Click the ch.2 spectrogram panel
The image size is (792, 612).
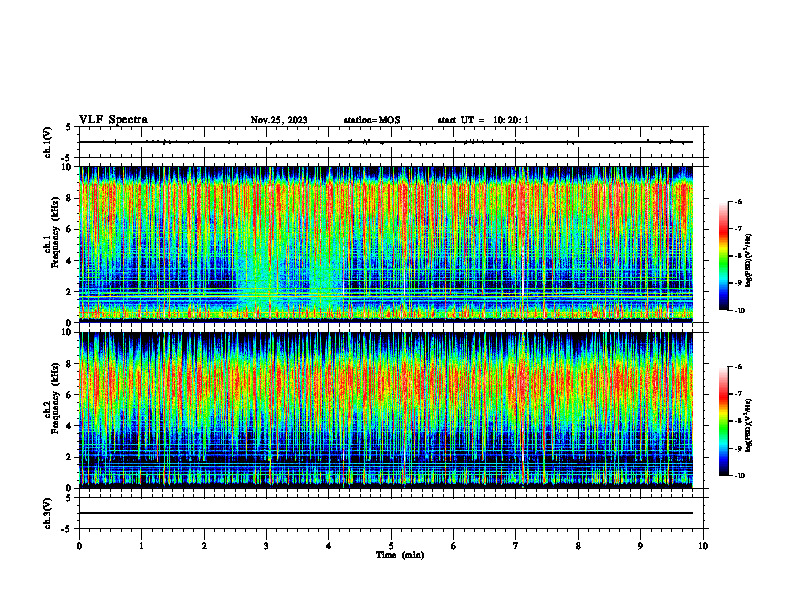tap(386, 410)
